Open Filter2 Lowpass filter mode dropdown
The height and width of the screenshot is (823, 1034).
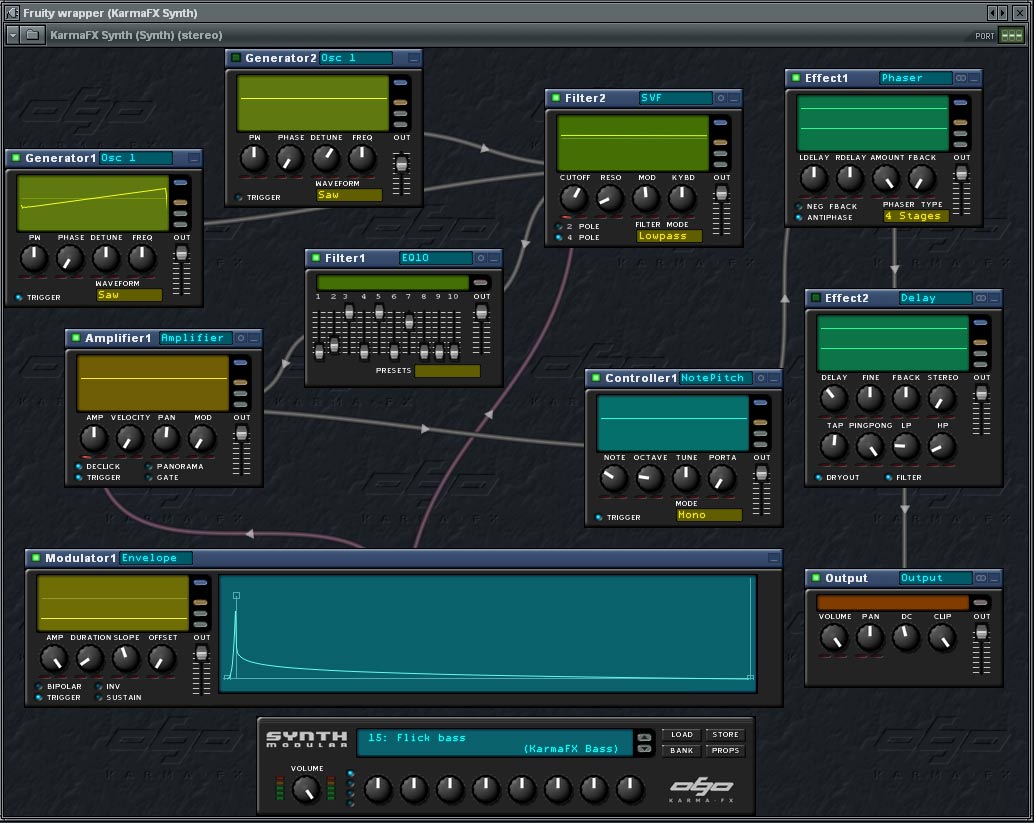click(669, 236)
